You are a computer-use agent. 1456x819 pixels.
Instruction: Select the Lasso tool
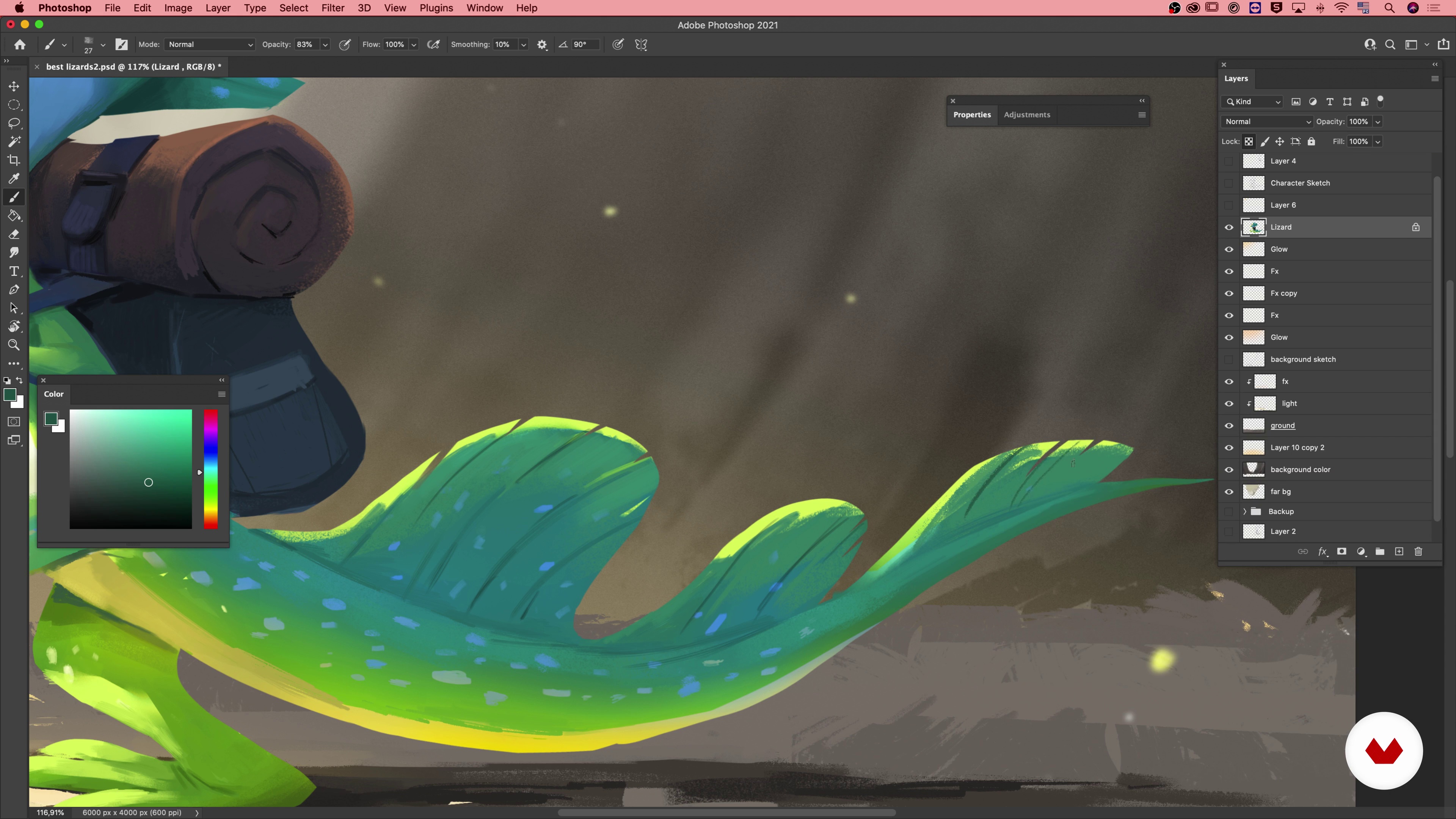14,123
